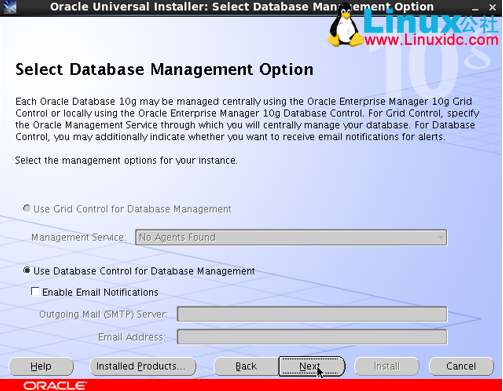Go Back to the previous installer step
The image size is (503, 391).
246,366
